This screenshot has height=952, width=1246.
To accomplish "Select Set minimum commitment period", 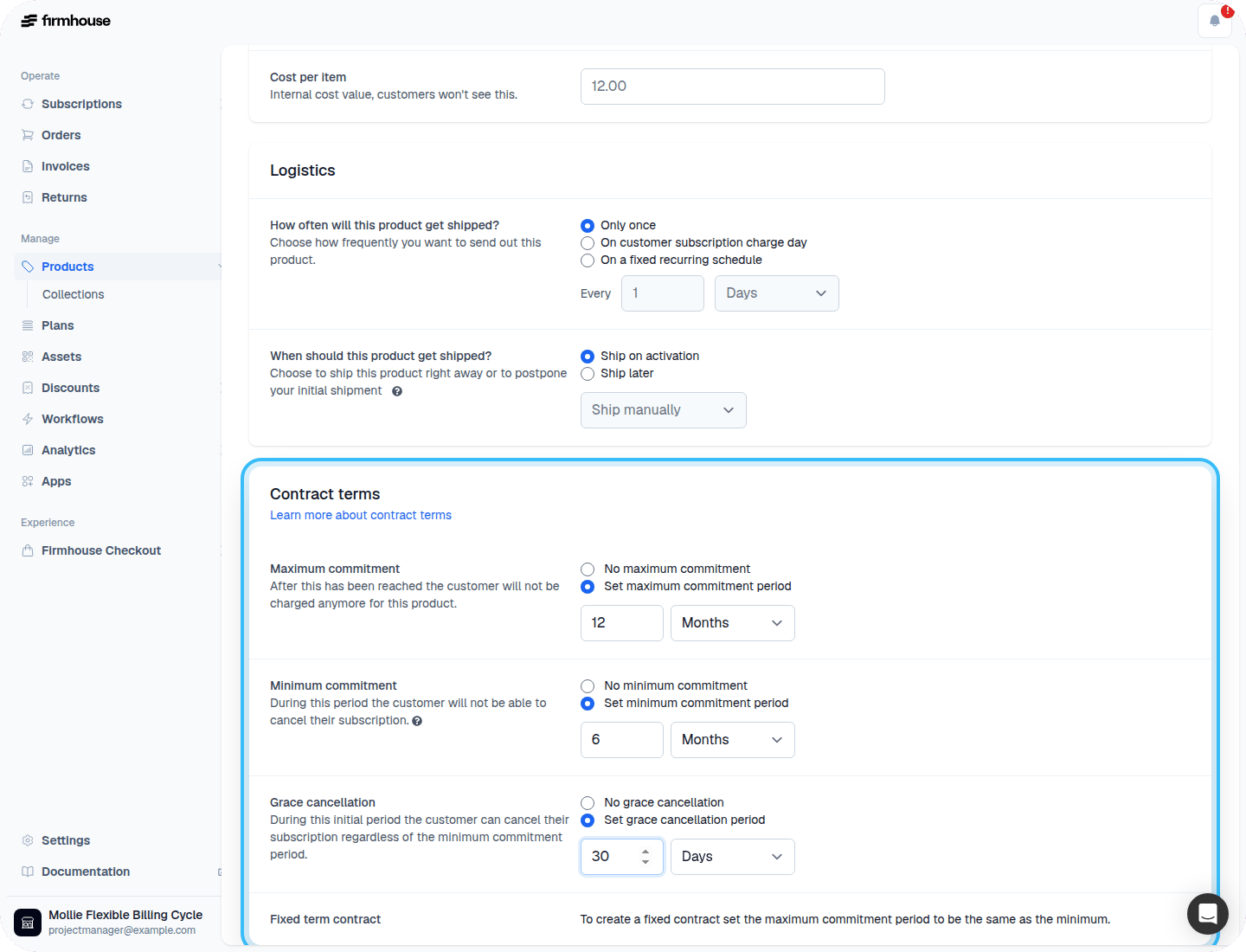I will (588, 704).
